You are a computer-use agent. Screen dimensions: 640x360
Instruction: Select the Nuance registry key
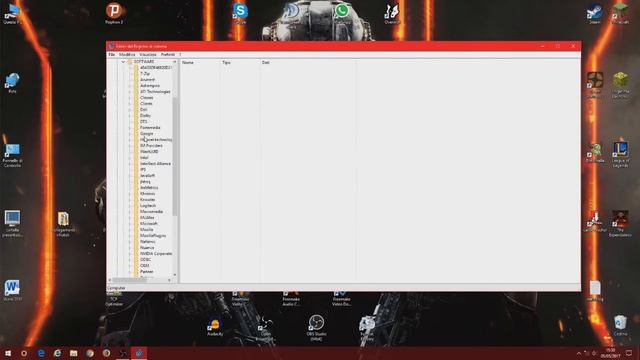pos(147,247)
